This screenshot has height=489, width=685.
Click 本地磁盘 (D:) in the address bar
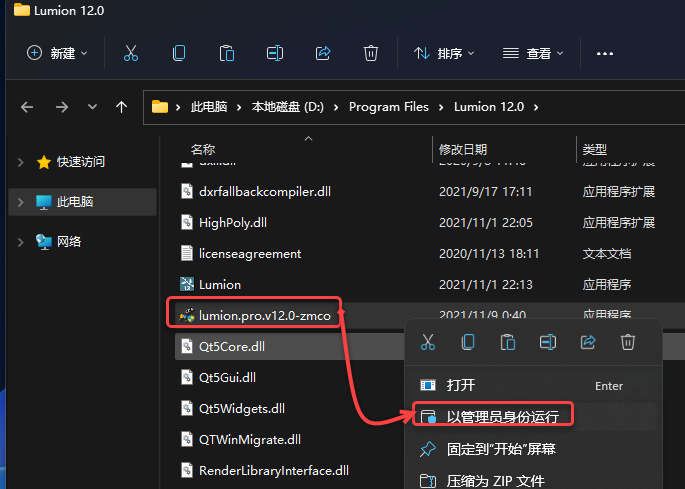point(288,107)
